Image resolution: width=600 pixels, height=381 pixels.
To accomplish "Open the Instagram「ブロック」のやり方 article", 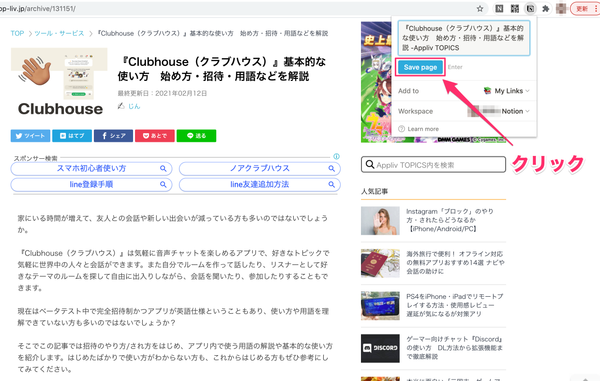I will tap(450, 220).
